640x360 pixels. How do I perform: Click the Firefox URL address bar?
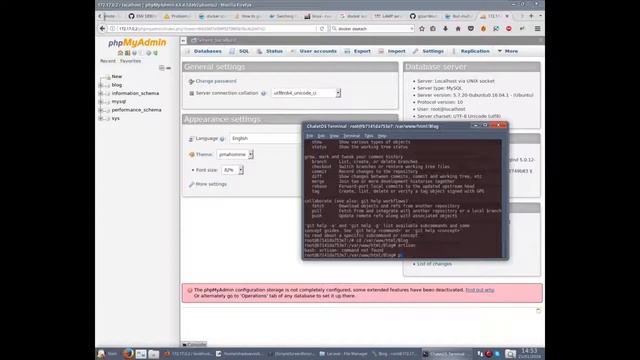214,29
